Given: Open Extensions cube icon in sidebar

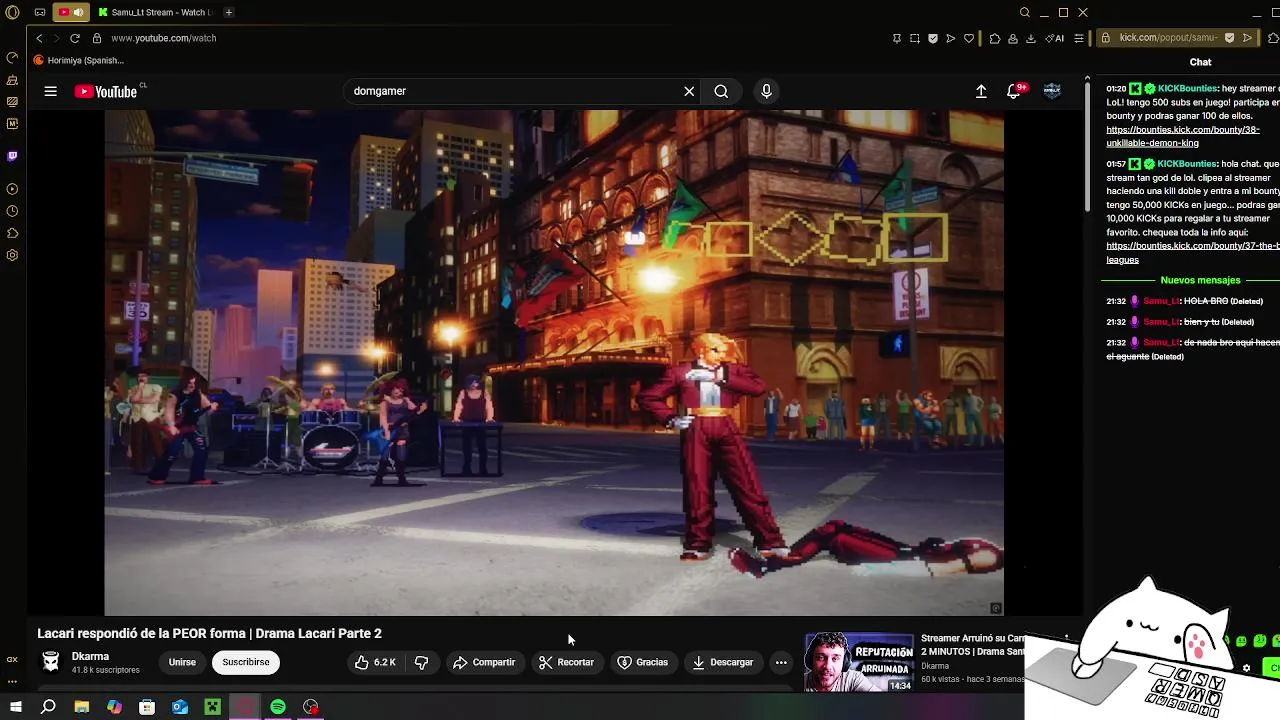Looking at the screenshot, I should pyautogui.click(x=12, y=233).
